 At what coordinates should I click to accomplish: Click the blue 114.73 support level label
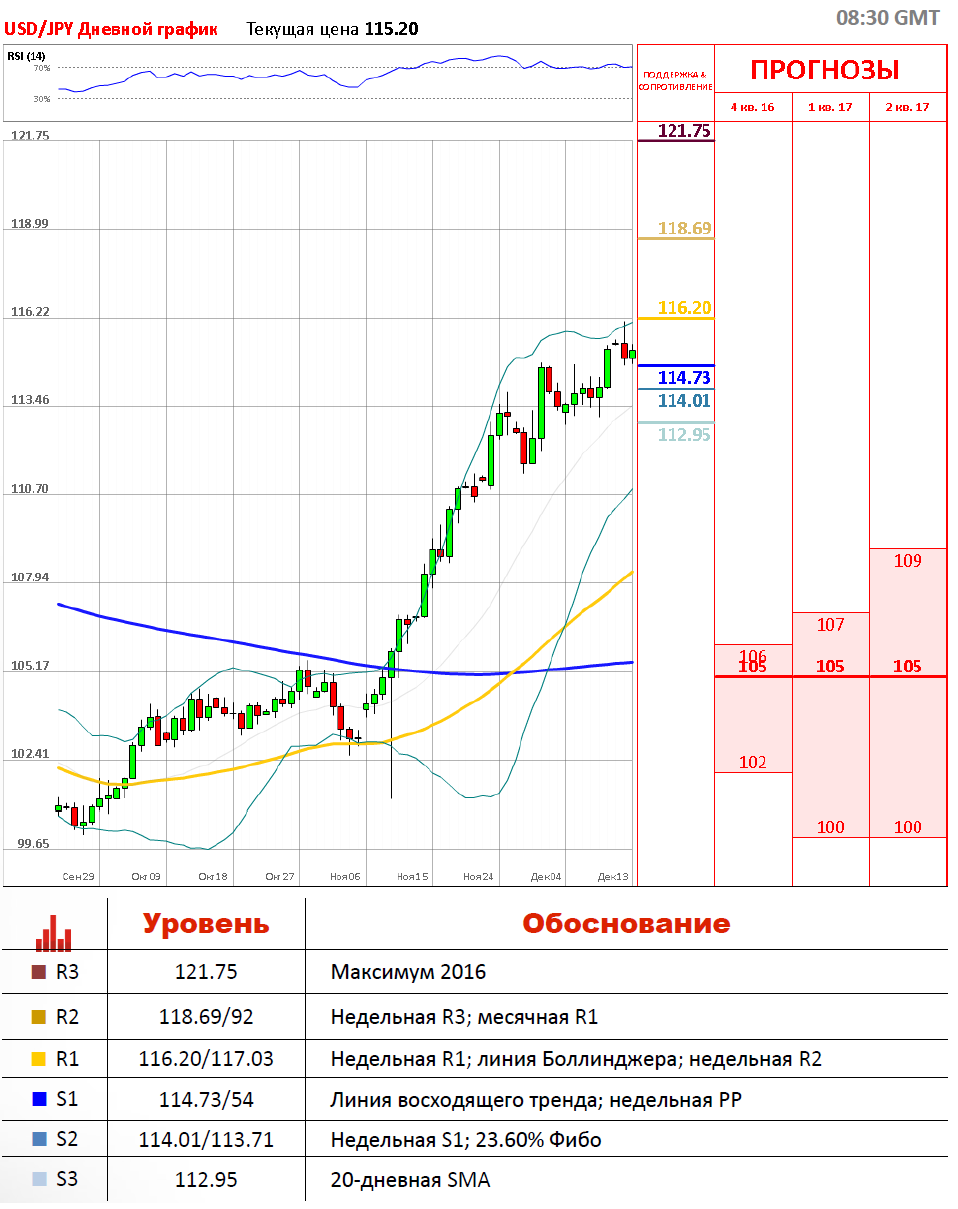pos(684,377)
